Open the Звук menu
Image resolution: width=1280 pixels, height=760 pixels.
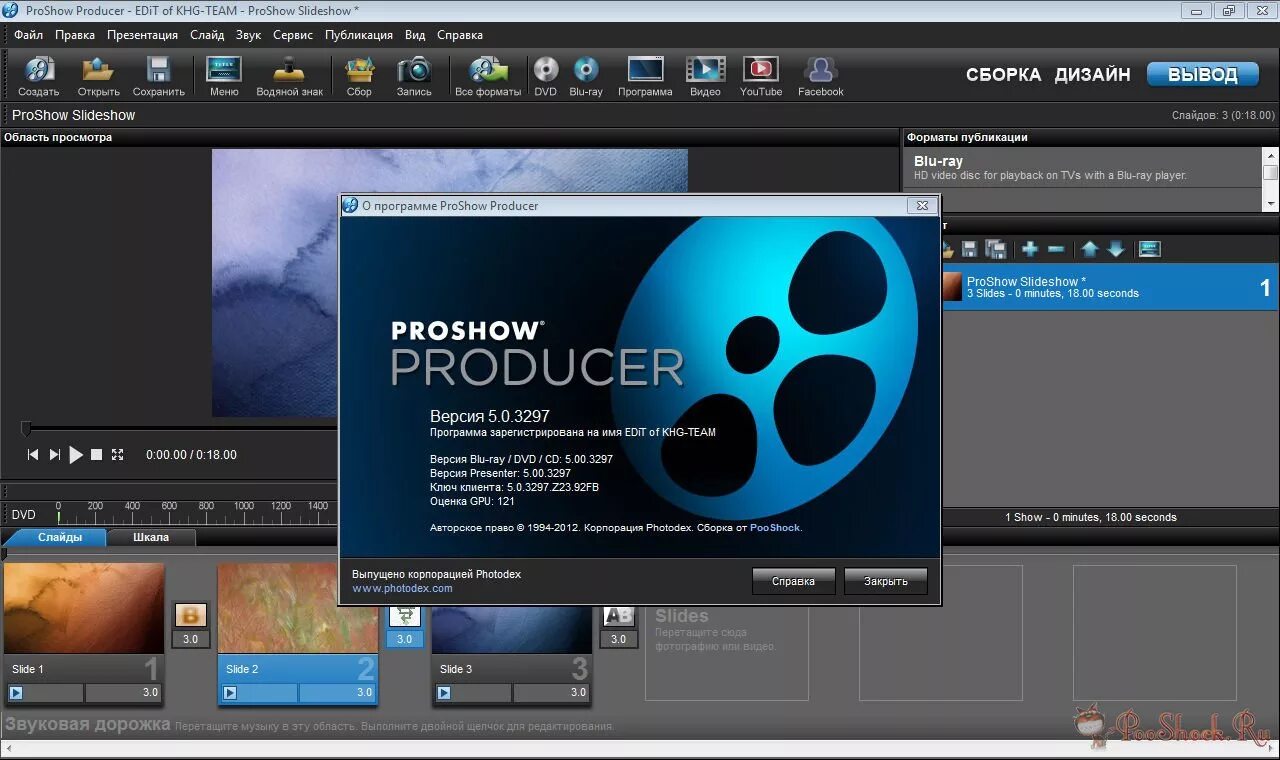(x=248, y=35)
